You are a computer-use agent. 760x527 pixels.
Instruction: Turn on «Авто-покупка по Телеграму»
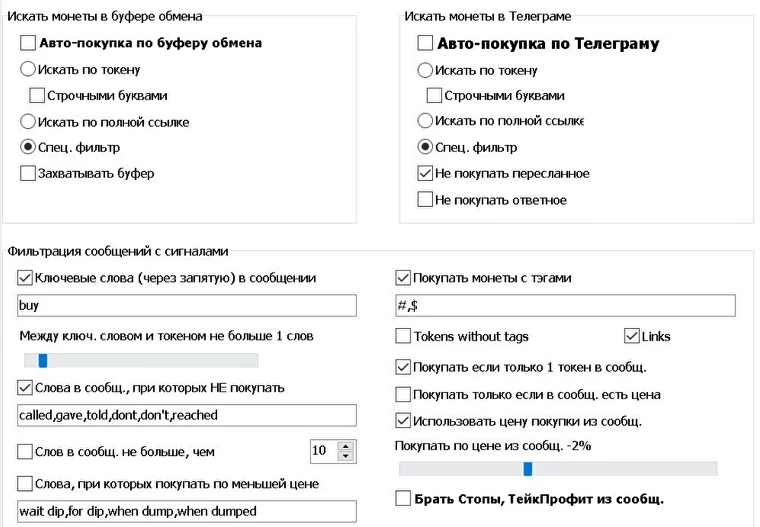pyautogui.click(x=425, y=44)
